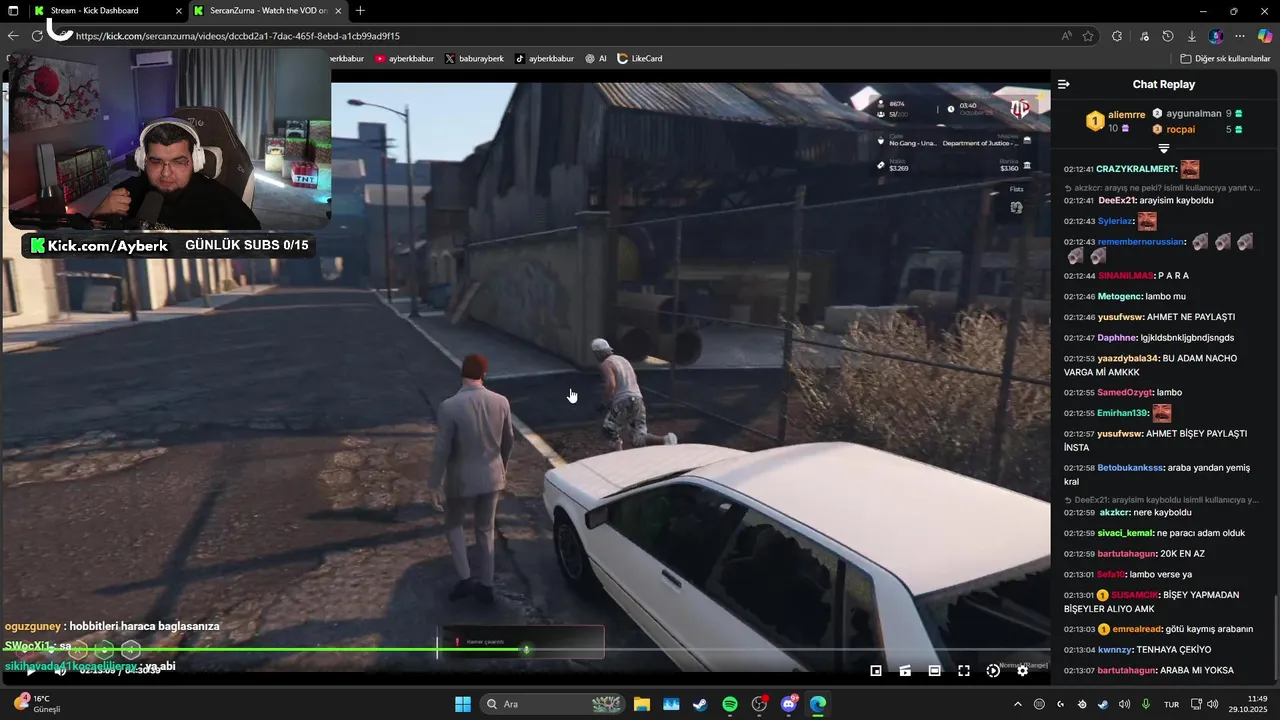
Task: Click the chat panel scrollbar
Action: coord(1275,638)
